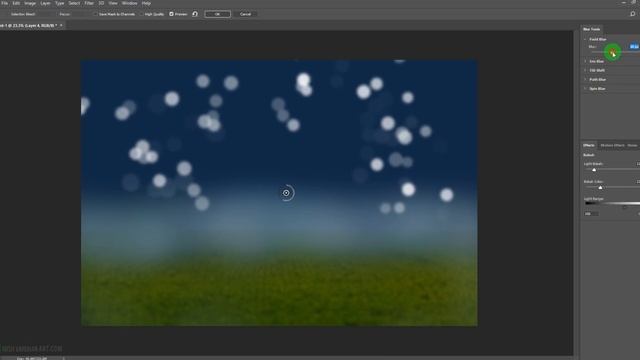Expand the Spin Blur section
Image resolution: width=640 pixels, height=360 pixels.
585,89
